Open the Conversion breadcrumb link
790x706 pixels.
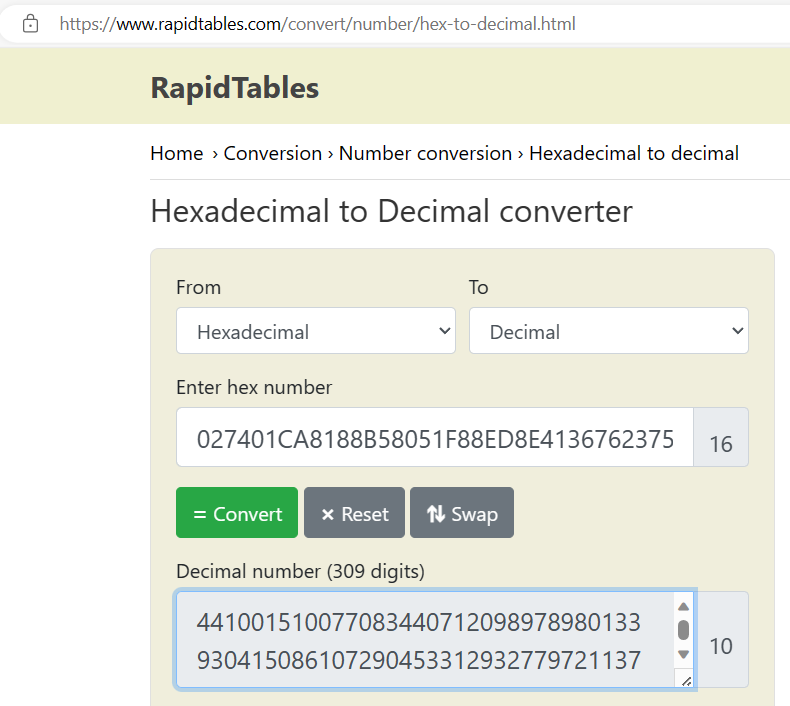272,153
